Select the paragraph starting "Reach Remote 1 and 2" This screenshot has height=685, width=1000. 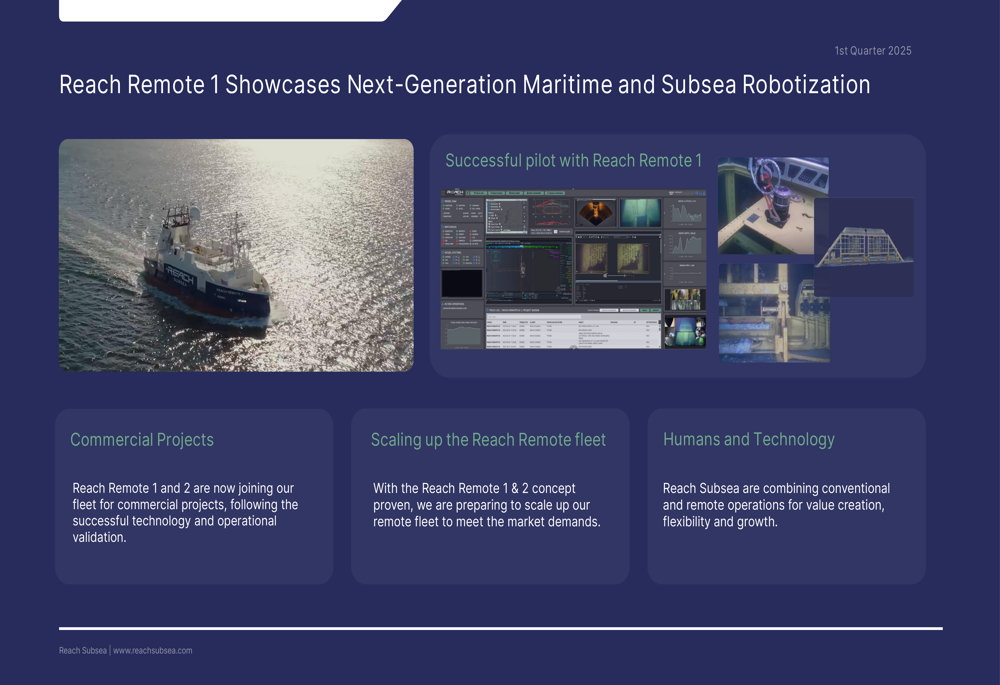[x=185, y=513]
